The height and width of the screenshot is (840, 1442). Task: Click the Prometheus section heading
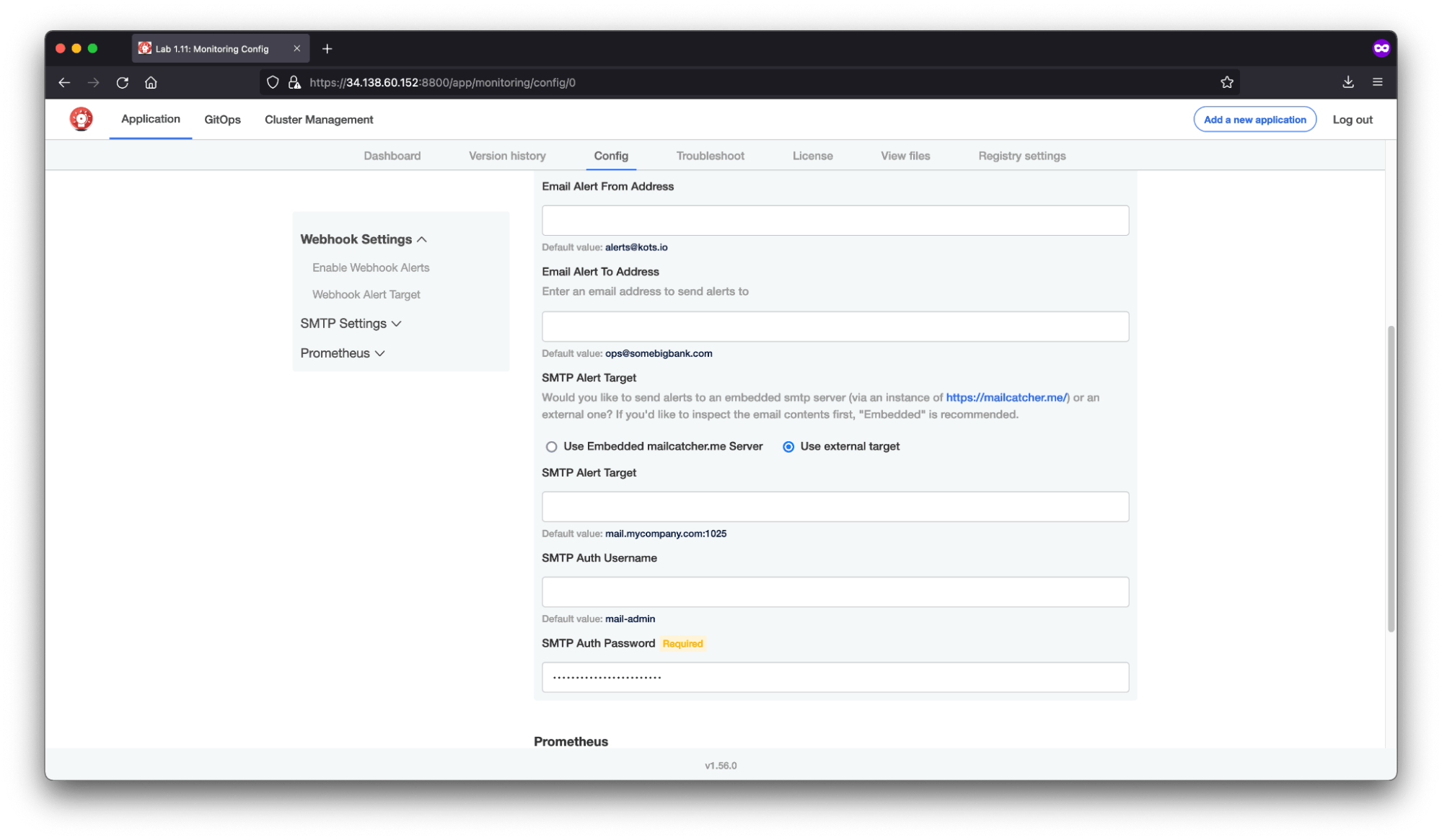pyautogui.click(x=571, y=741)
